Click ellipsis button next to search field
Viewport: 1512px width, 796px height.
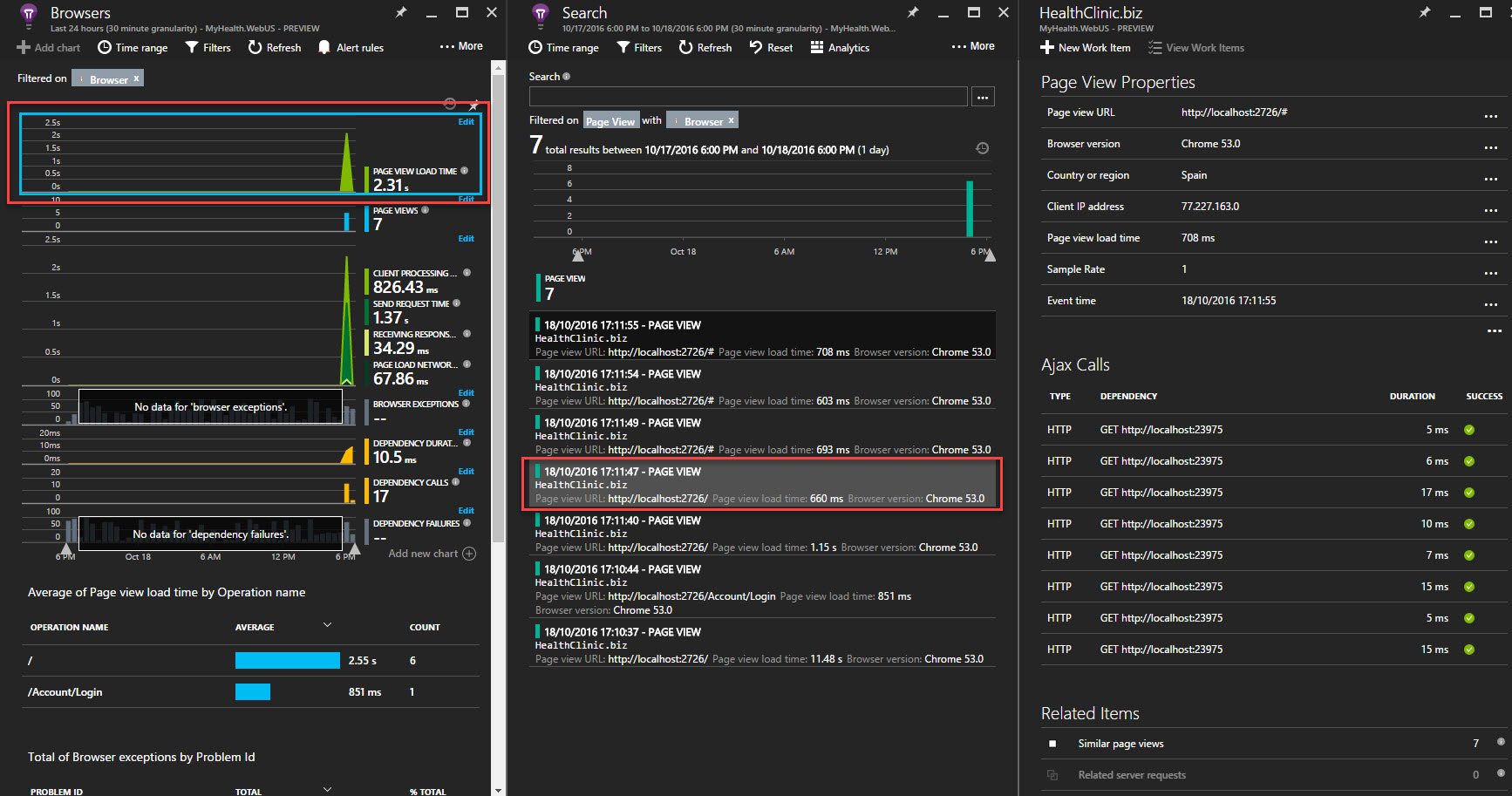(x=983, y=97)
